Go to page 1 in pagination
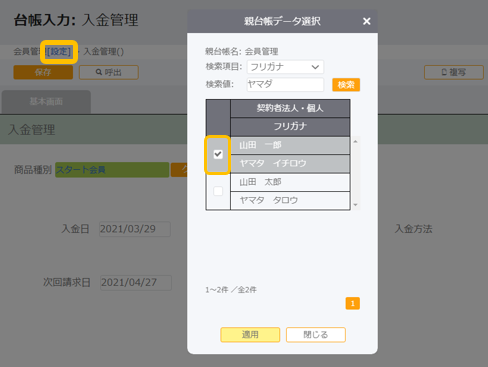The width and height of the screenshot is (488, 367). pos(353,303)
